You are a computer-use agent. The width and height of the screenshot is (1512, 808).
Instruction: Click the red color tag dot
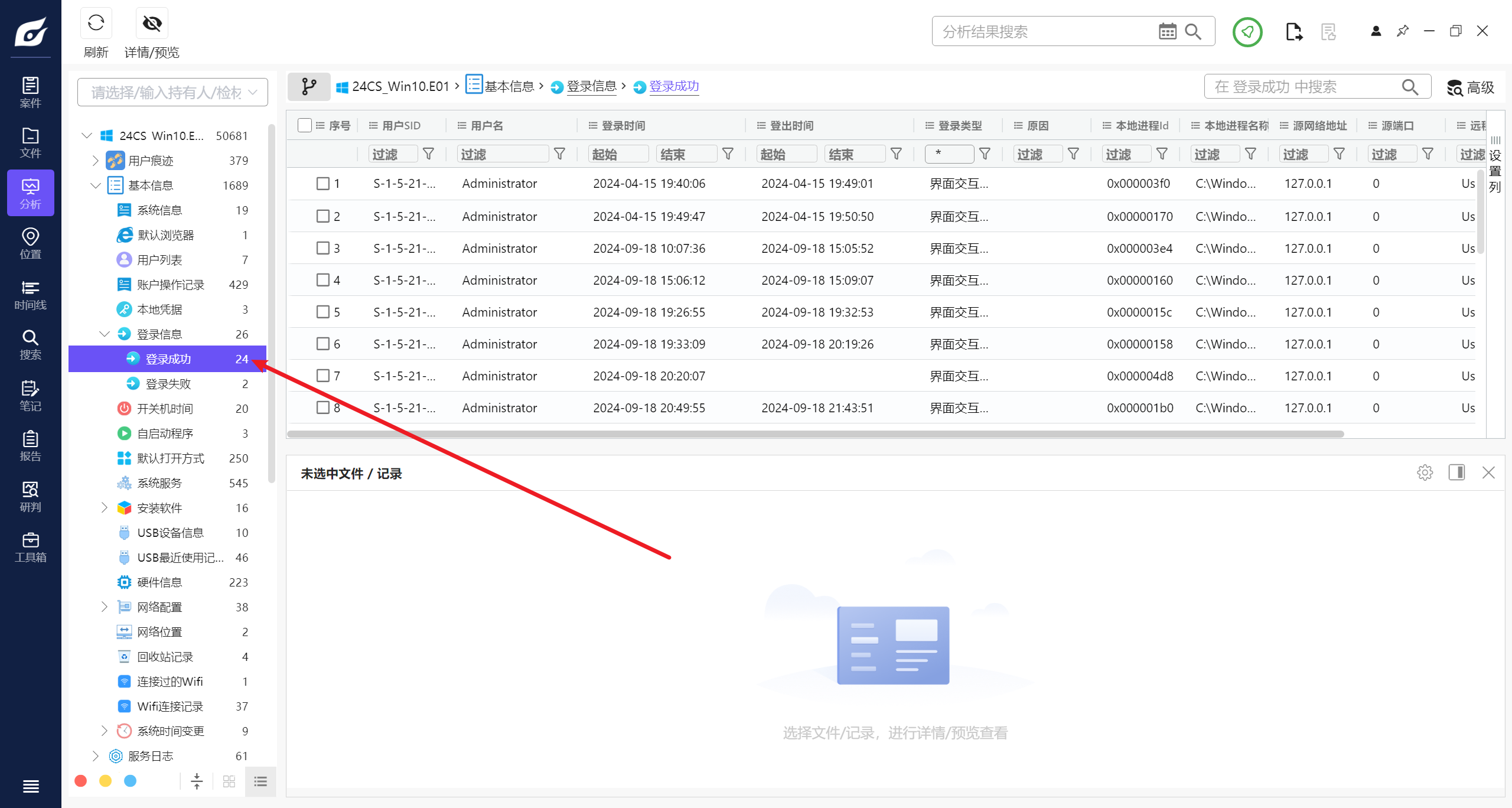[x=81, y=781]
